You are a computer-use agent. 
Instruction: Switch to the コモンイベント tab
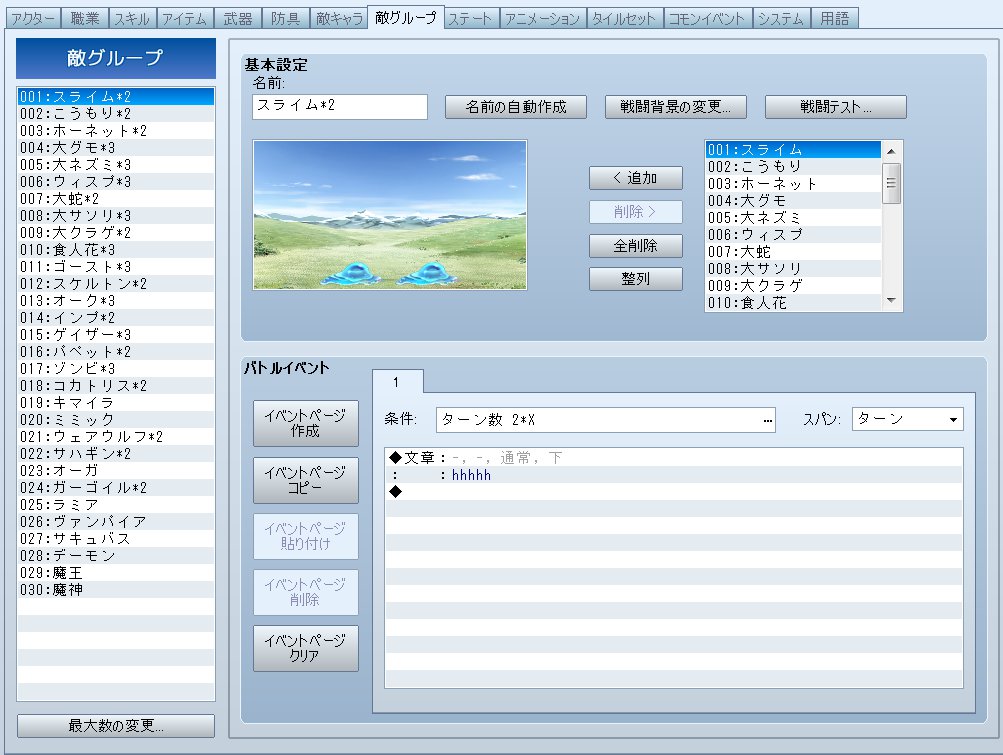point(706,18)
